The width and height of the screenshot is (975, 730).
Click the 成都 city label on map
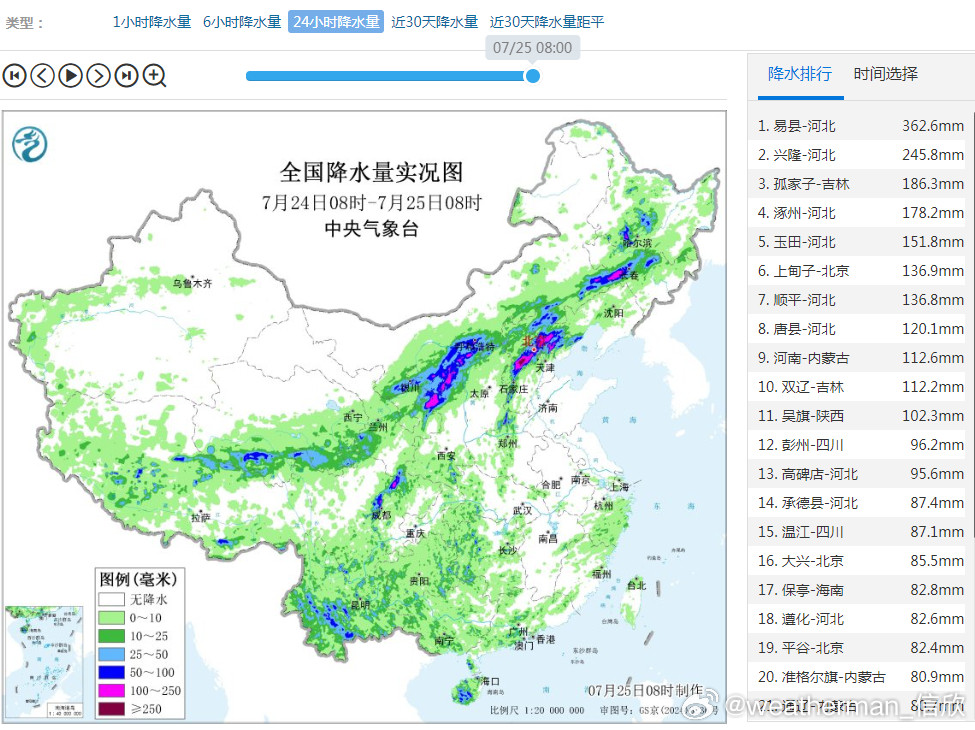[x=381, y=515]
